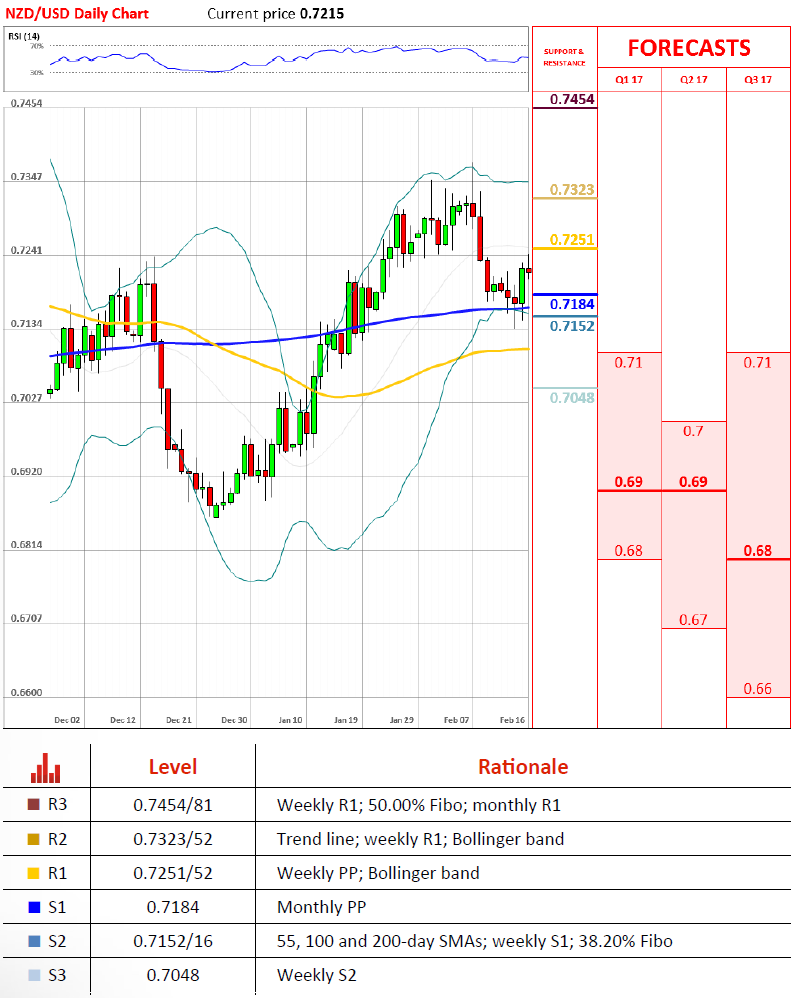Screen dimensions: 801x998
Task: Click the FORECASTS heading
Action: (x=688, y=48)
